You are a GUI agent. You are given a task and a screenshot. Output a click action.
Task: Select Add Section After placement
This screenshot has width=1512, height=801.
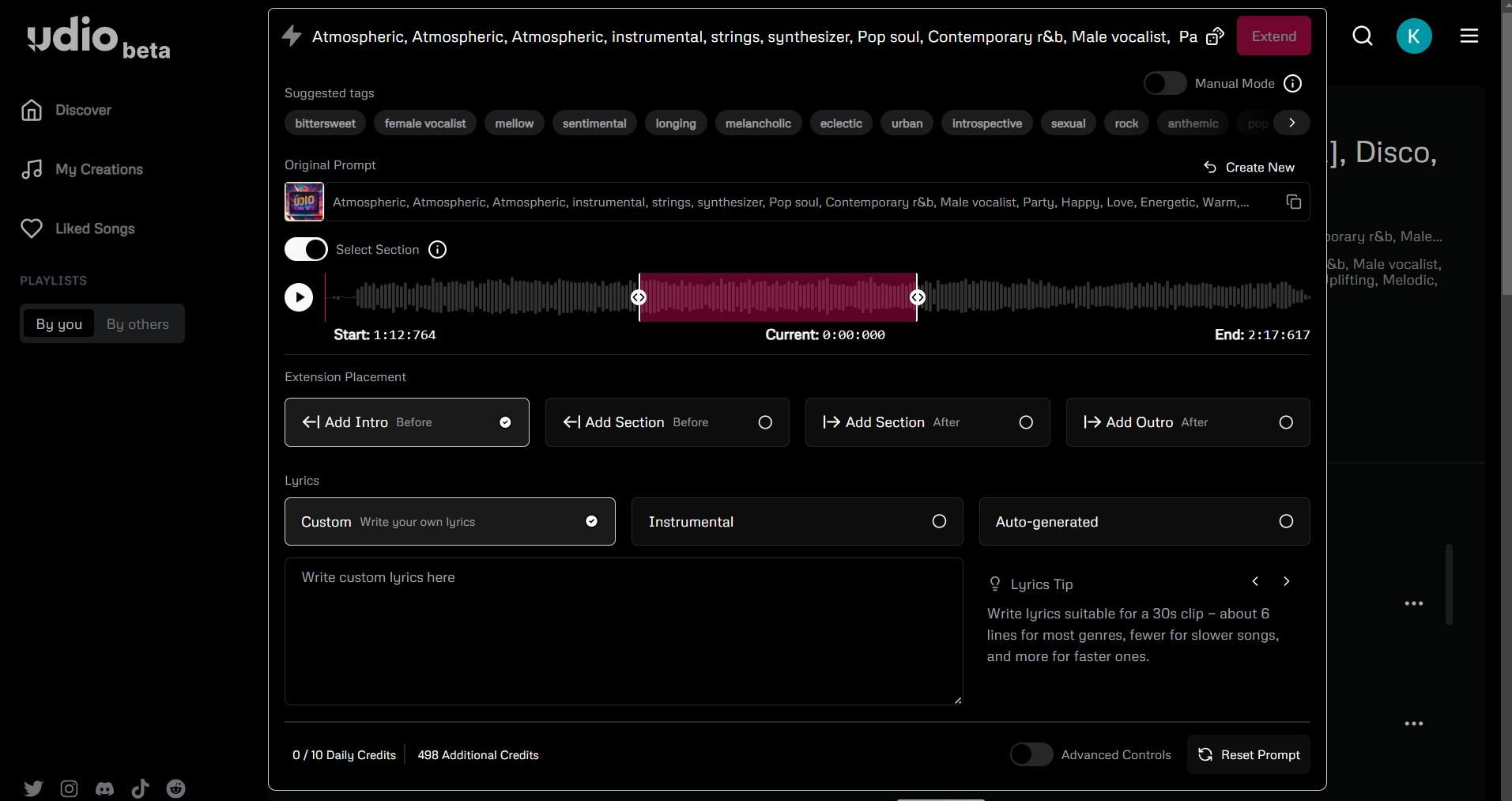coord(928,422)
